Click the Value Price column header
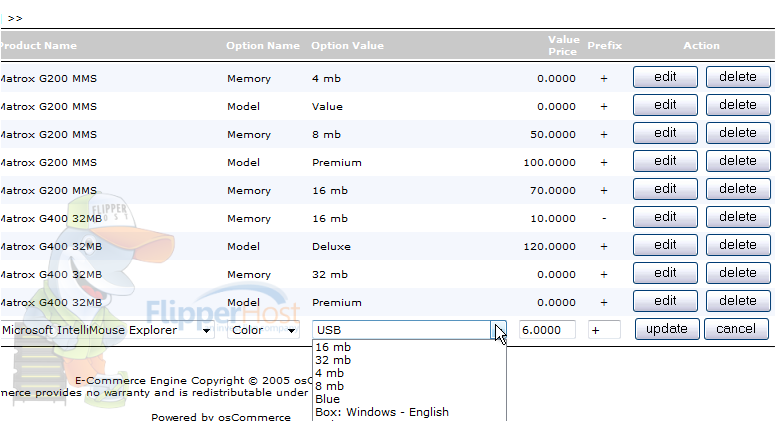The width and height of the screenshot is (776, 422). [x=563, y=46]
